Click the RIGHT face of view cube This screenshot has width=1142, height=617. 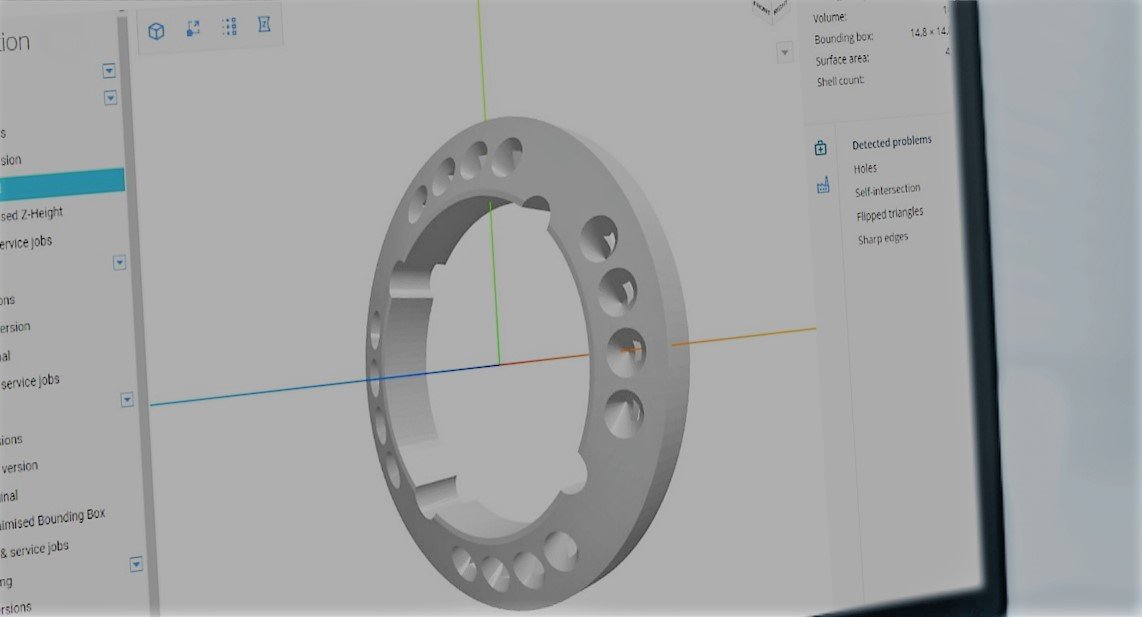pyautogui.click(x=779, y=6)
